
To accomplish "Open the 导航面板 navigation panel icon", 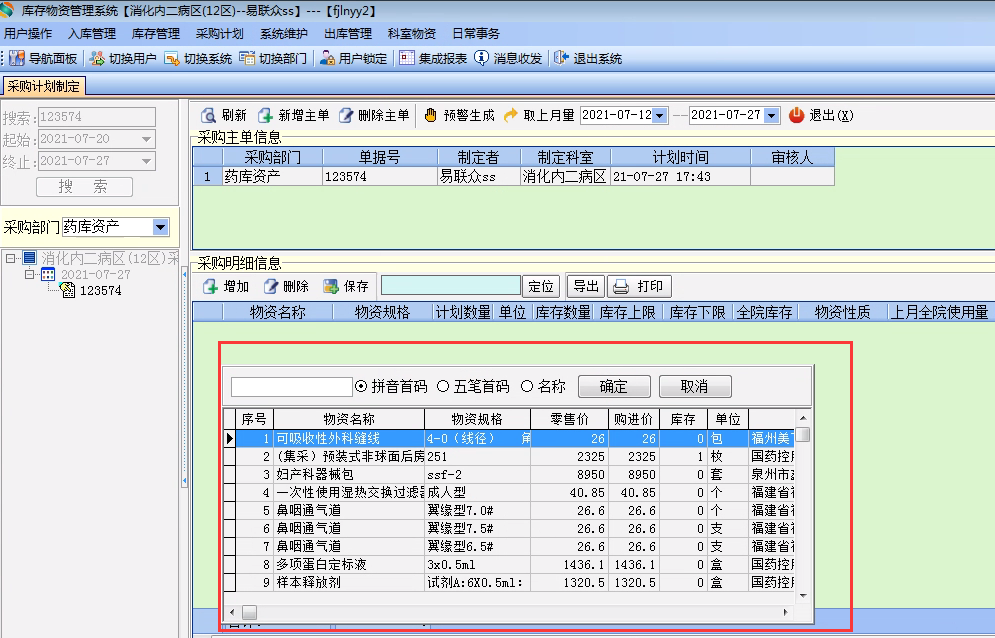I will 17,58.
